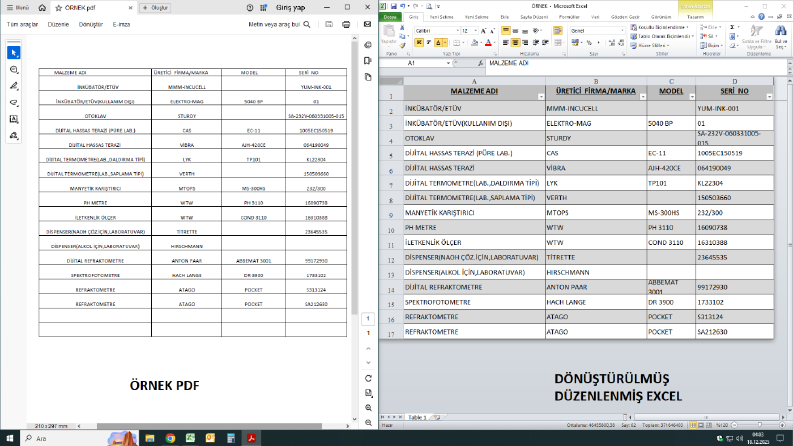Open the Calibri font name dropdown
This screenshot has width=793, height=446.
click(457, 31)
